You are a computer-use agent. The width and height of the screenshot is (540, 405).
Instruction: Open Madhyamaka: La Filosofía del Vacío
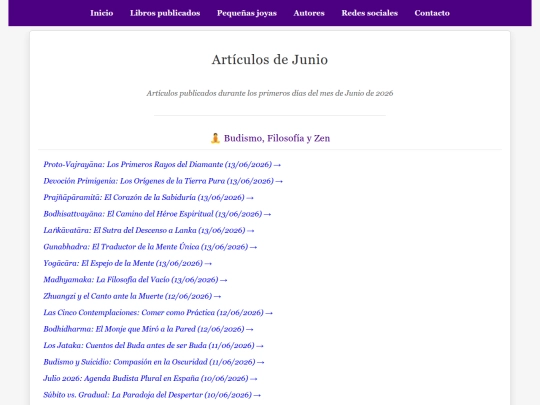135,280
